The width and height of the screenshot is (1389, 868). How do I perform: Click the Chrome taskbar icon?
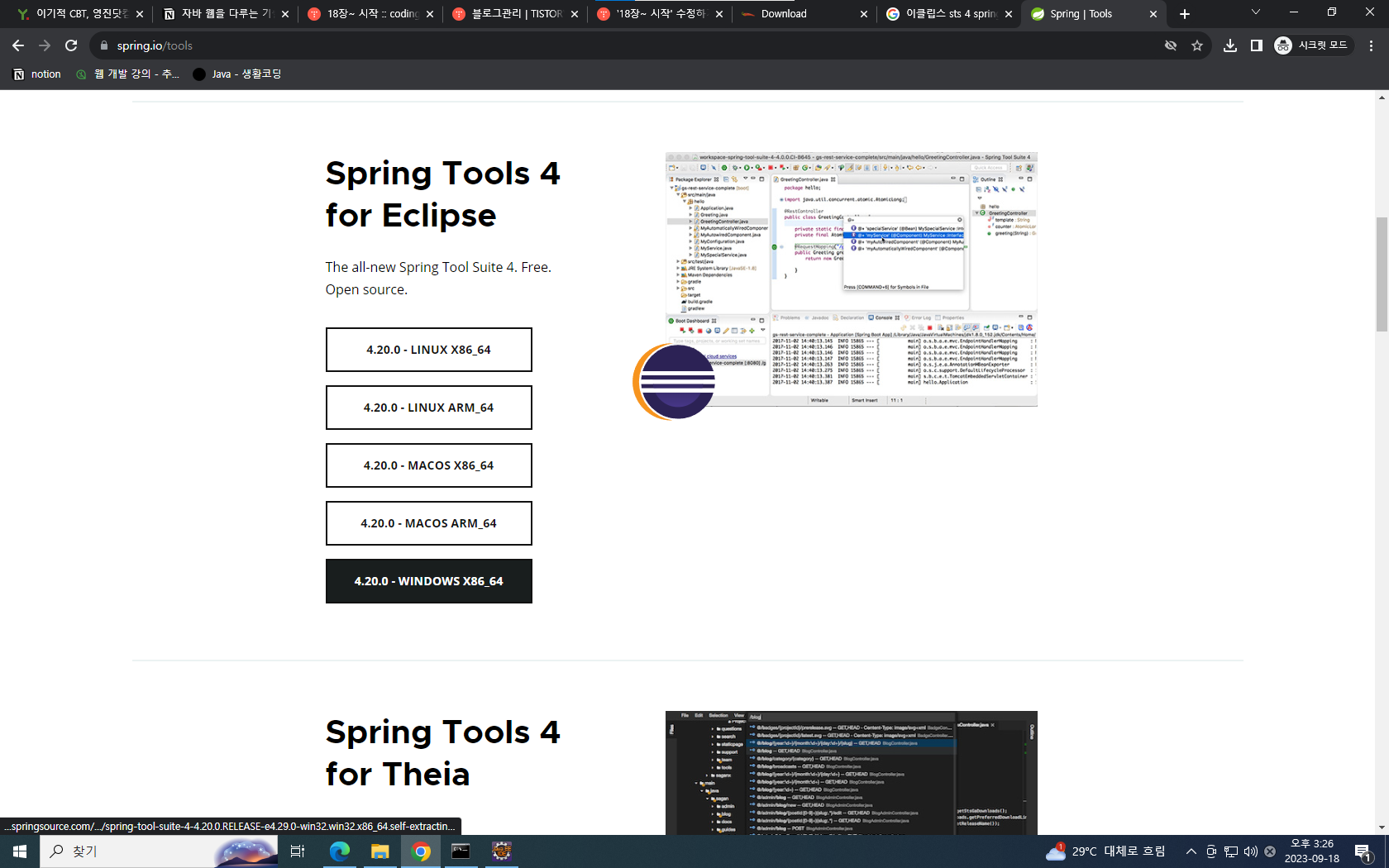coord(421,851)
